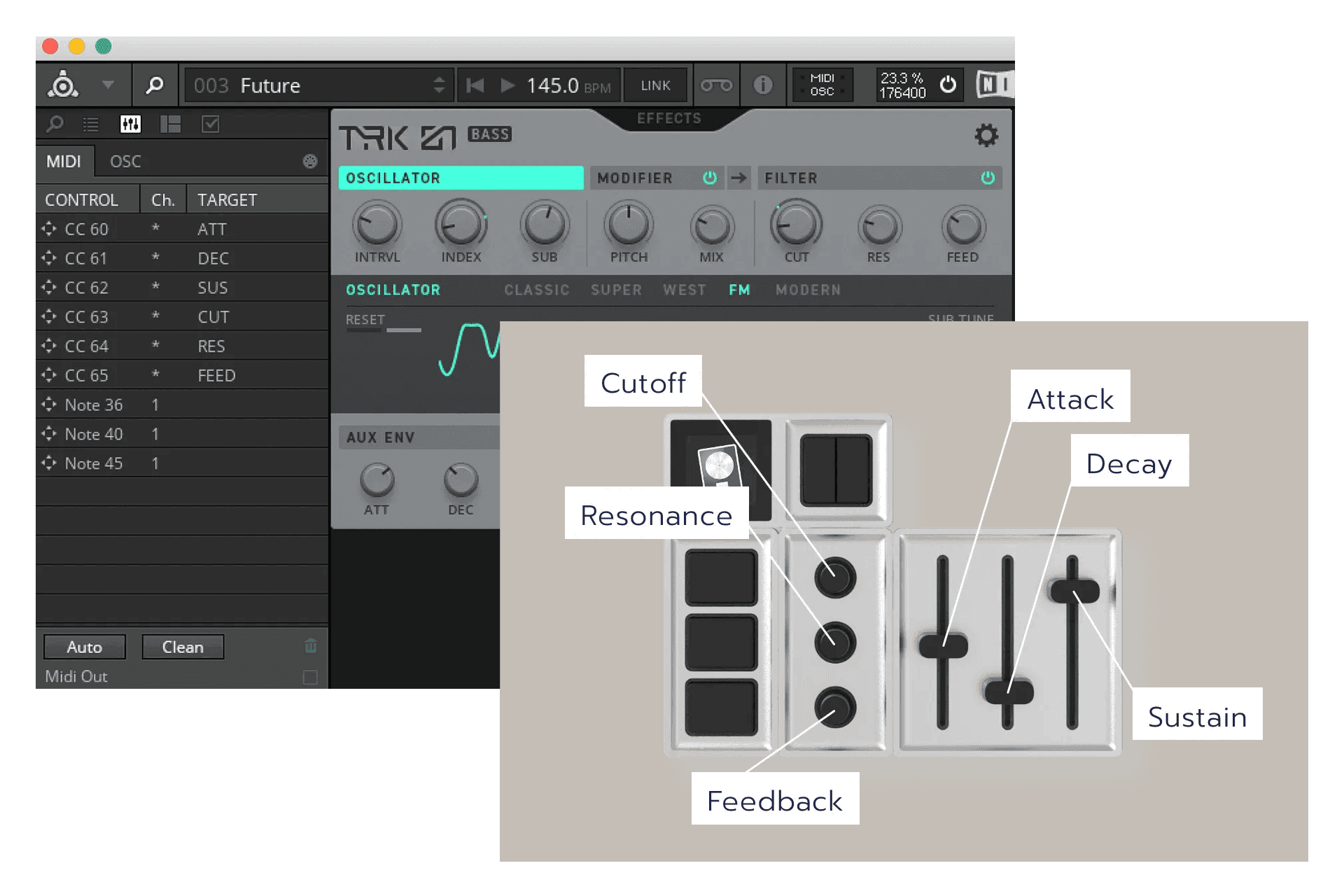Click the SUB knob
This screenshot has width=1344, height=896.
pos(545,225)
